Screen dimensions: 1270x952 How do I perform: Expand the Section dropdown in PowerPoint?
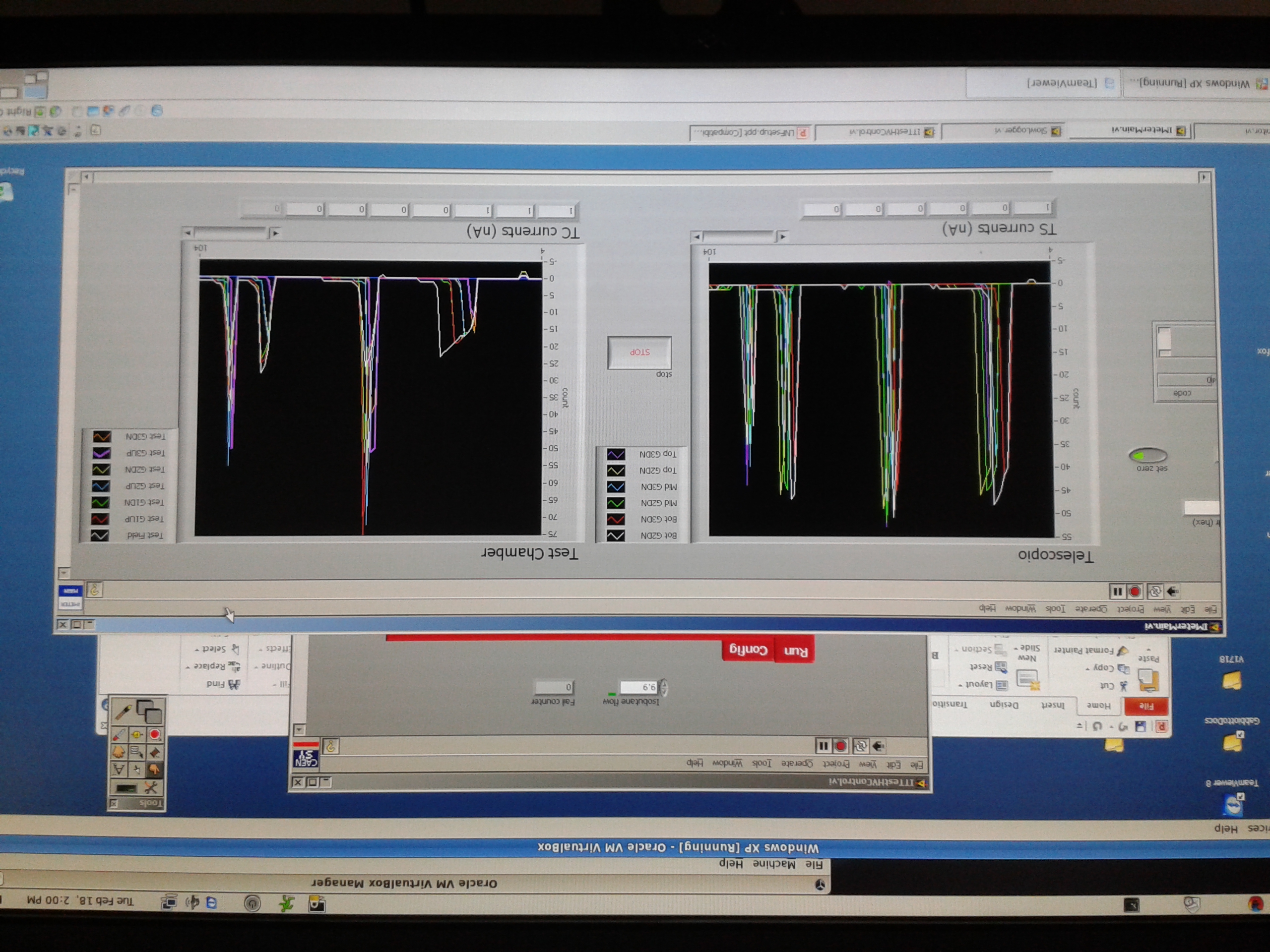pyautogui.click(x=957, y=650)
